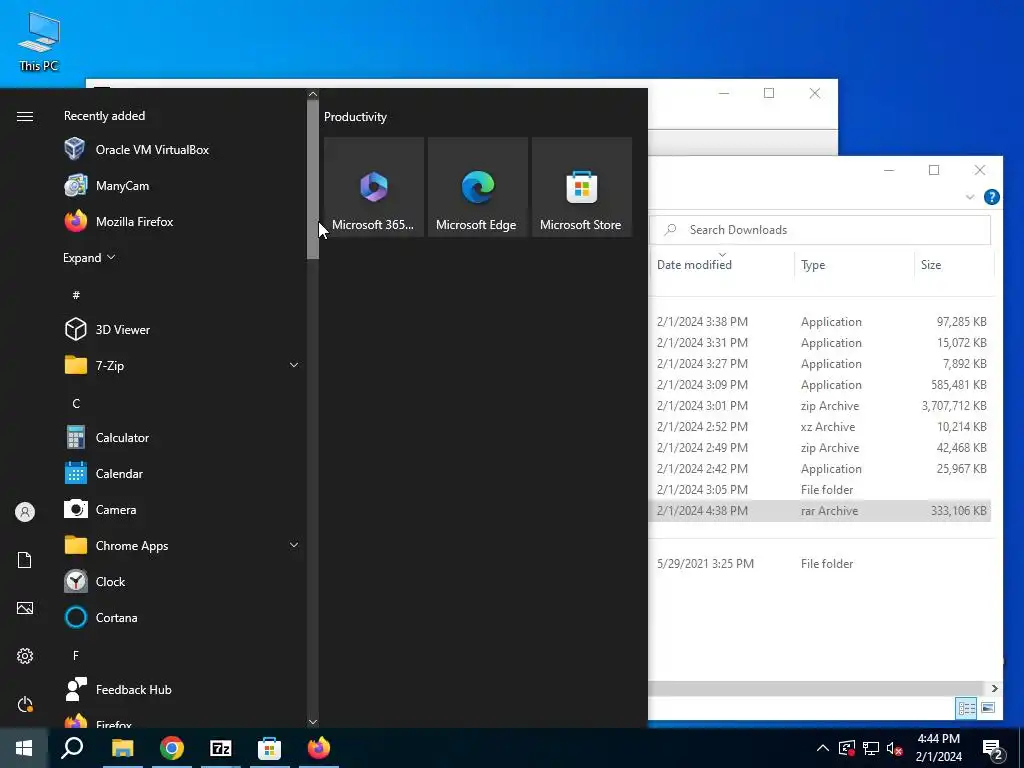Image resolution: width=1024 pixels, height=768 pixels.
Task: Select the 97,285 KB Application row
Action: [x=820, y=321]
